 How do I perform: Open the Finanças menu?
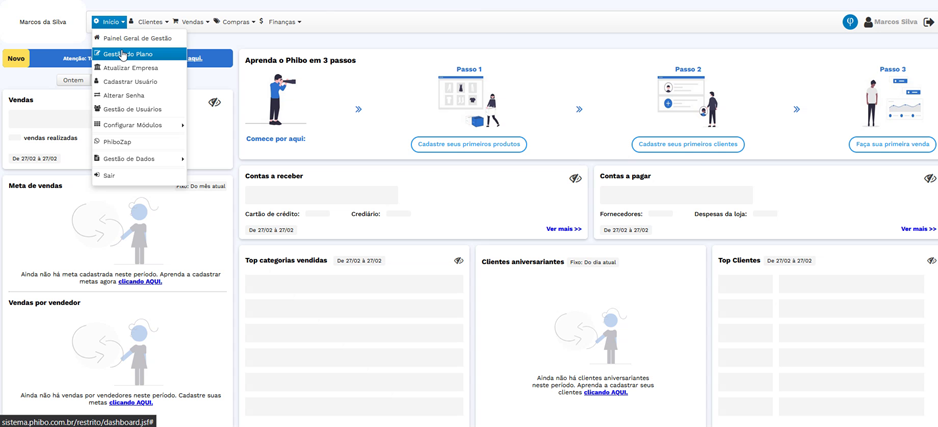[283, 22]
